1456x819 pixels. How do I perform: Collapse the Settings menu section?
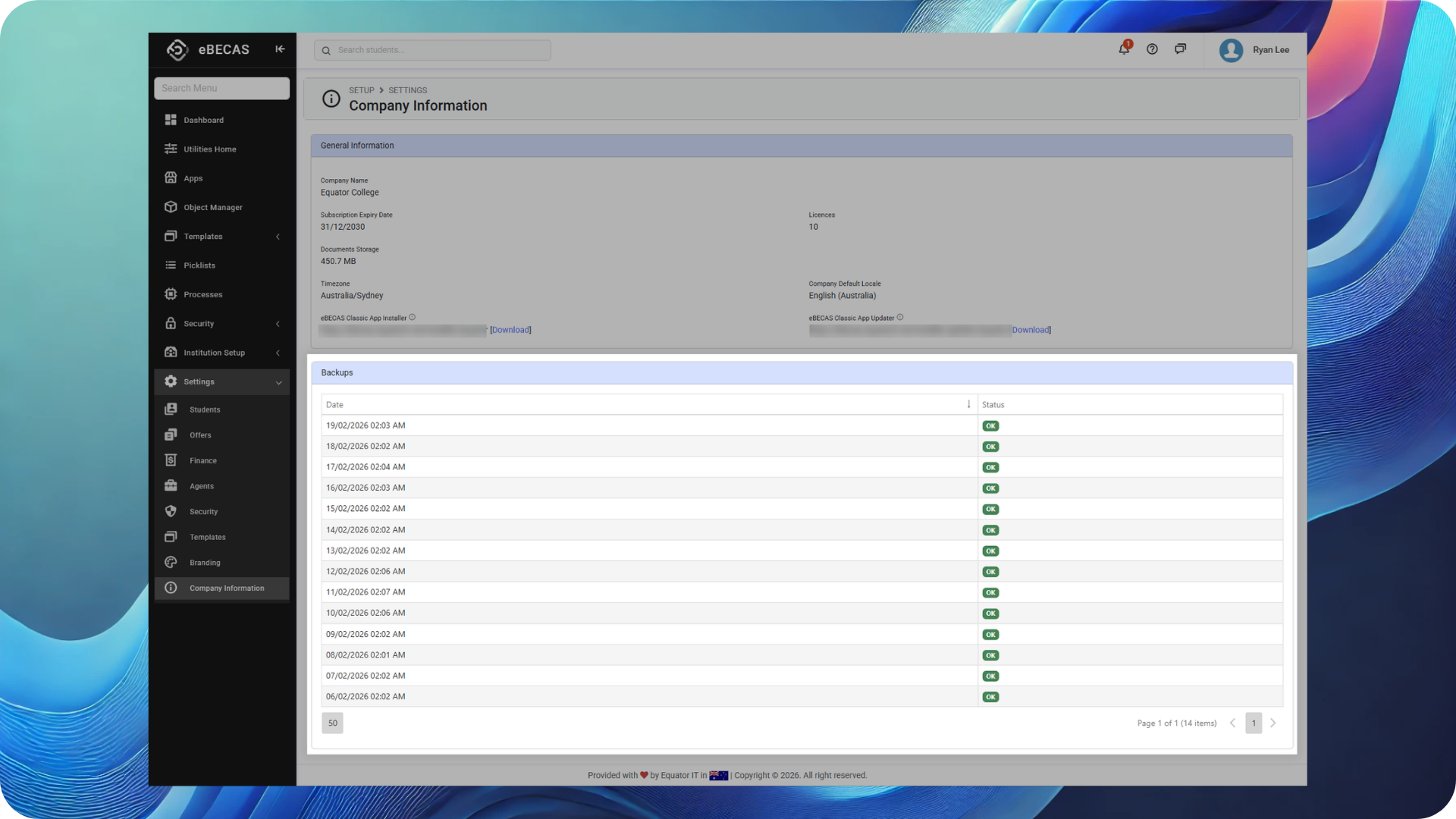pyautogui.click(x=278, y=382)
